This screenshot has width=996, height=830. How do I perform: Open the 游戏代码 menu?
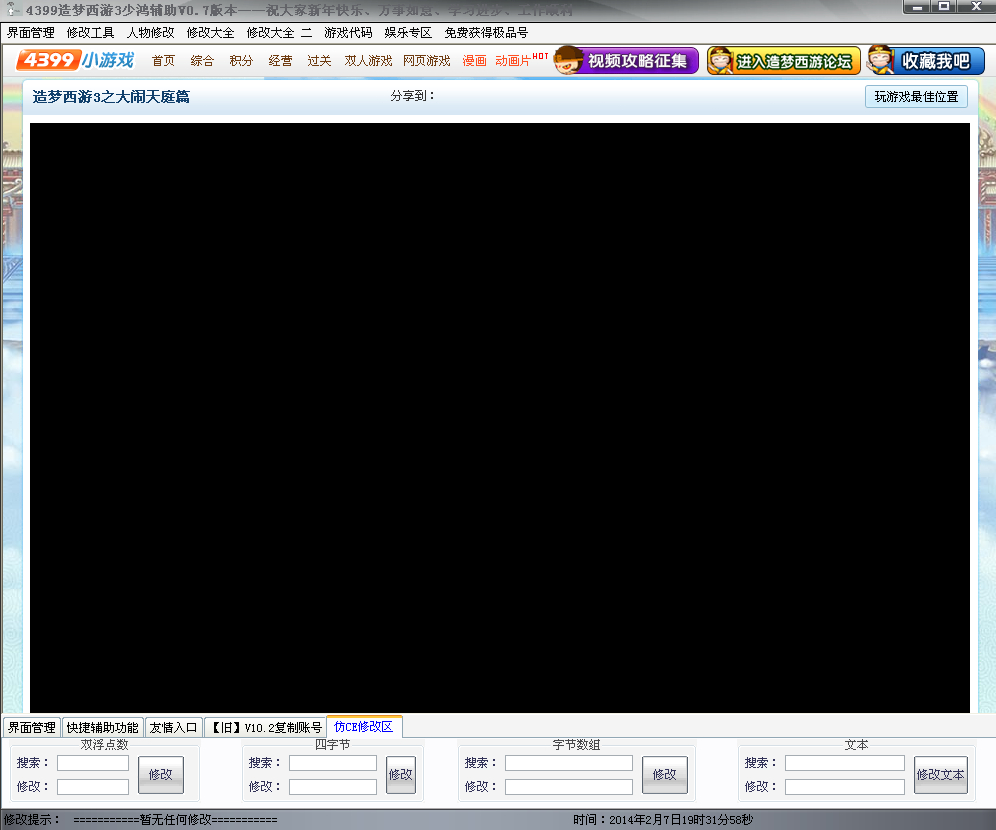[348, 32]
